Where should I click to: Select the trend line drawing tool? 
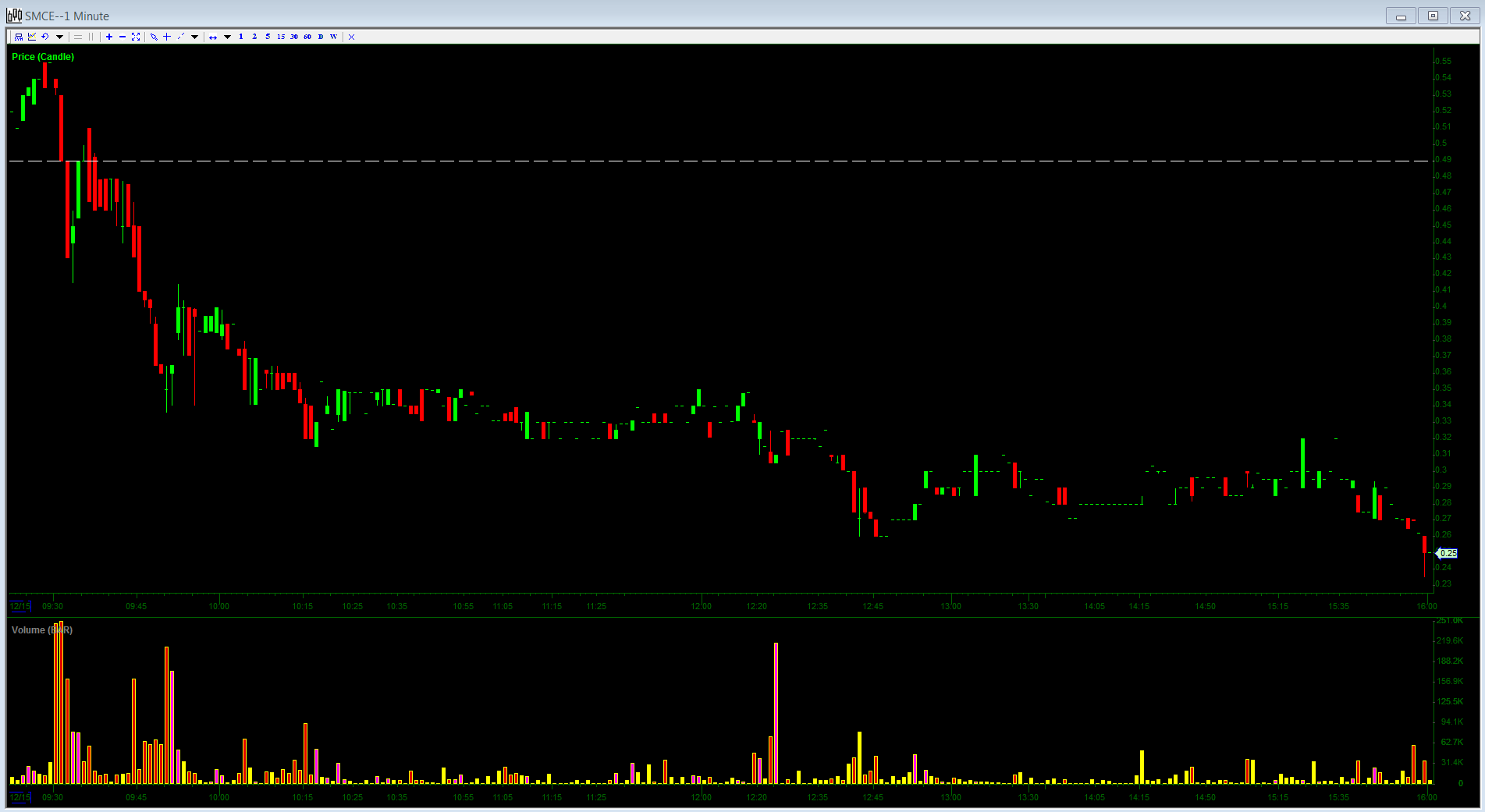click(181, 37)
